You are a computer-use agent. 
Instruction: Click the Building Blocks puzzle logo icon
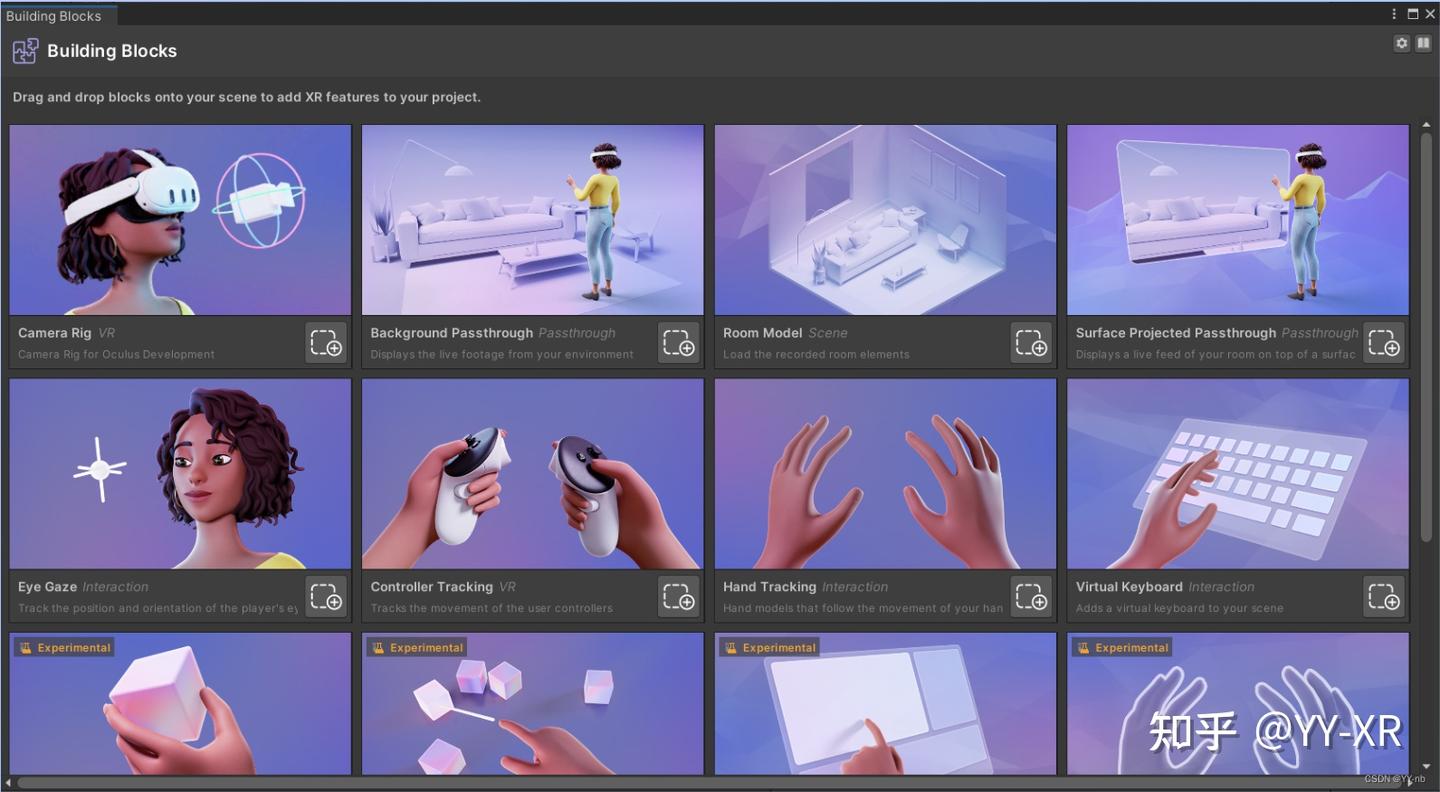[25, 51]
